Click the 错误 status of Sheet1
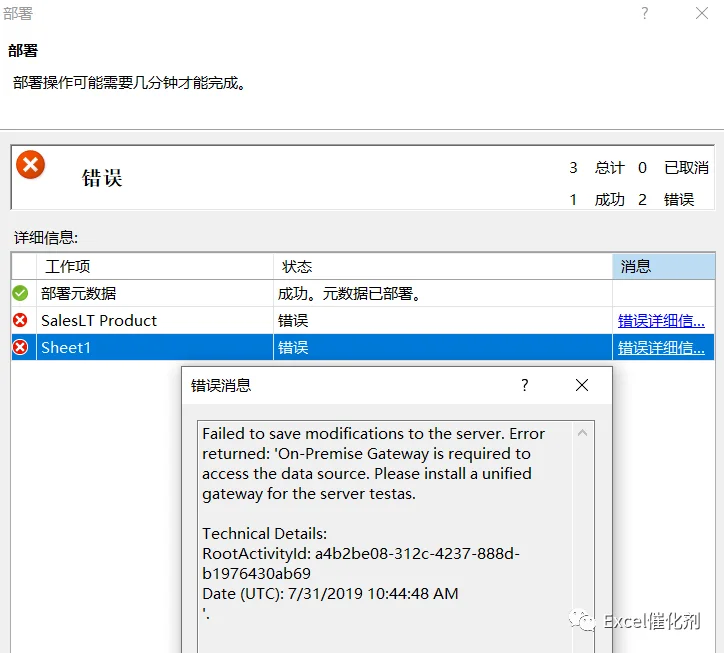This screenshot has width=724, height=653. (293, 348)
